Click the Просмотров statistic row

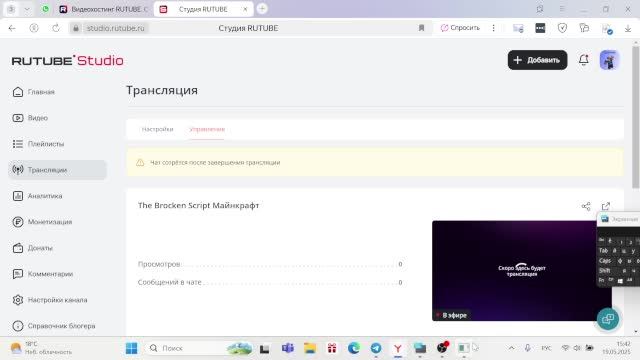(270, 264)
